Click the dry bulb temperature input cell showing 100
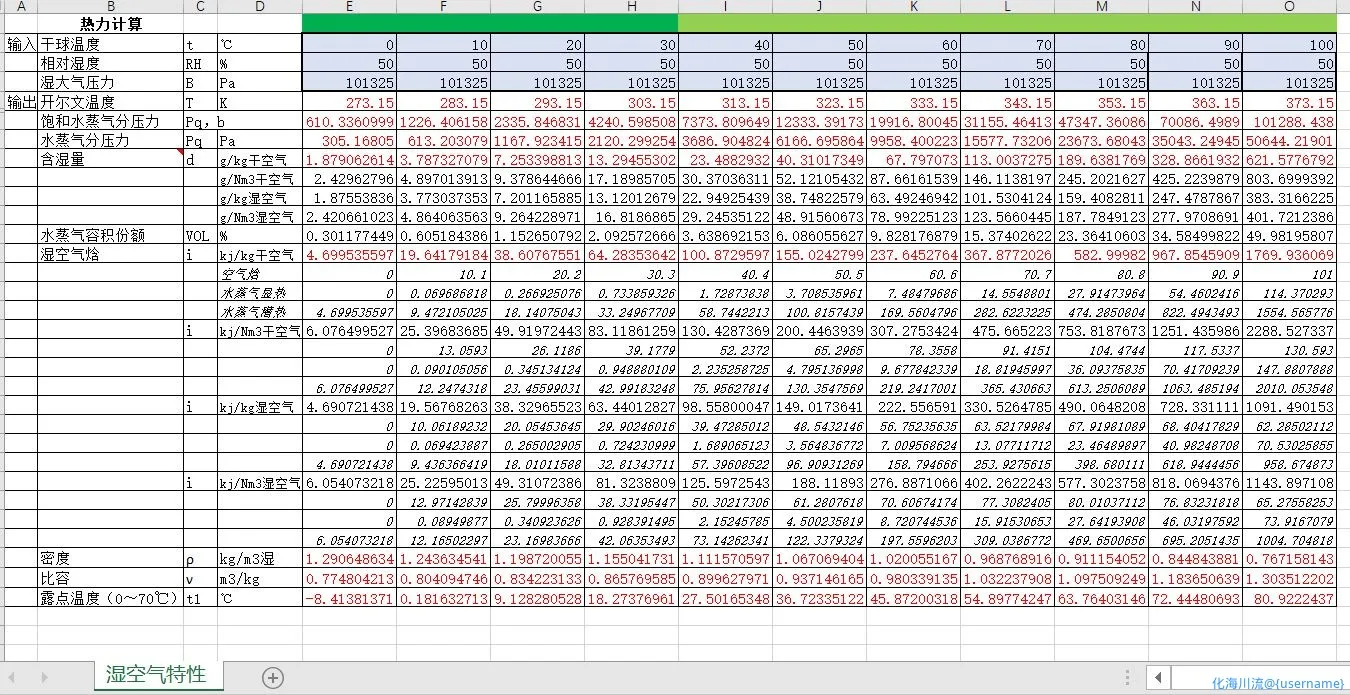The height and width of the screenshot is (695, 1350). (1289, 44)
